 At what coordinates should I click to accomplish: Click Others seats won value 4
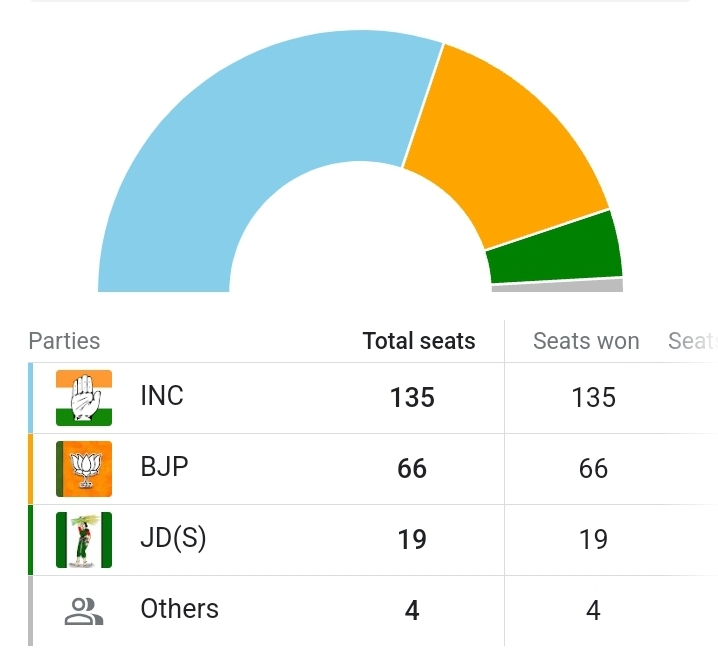[593, 611]
